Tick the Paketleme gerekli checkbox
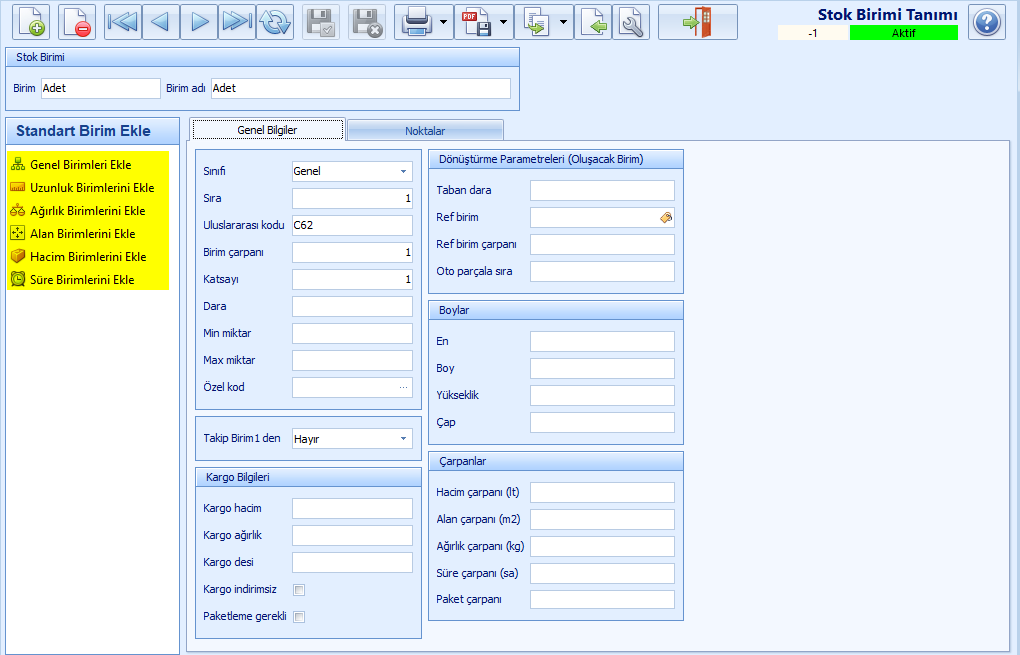The width and height of the screenshot is (1020, 655). (299, 617)
